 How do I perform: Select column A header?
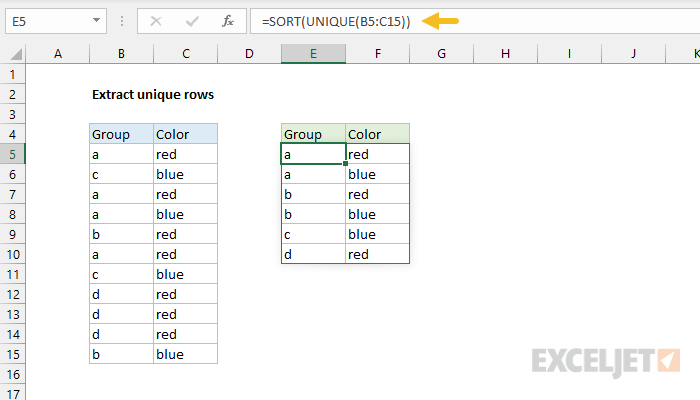(58, 54)
